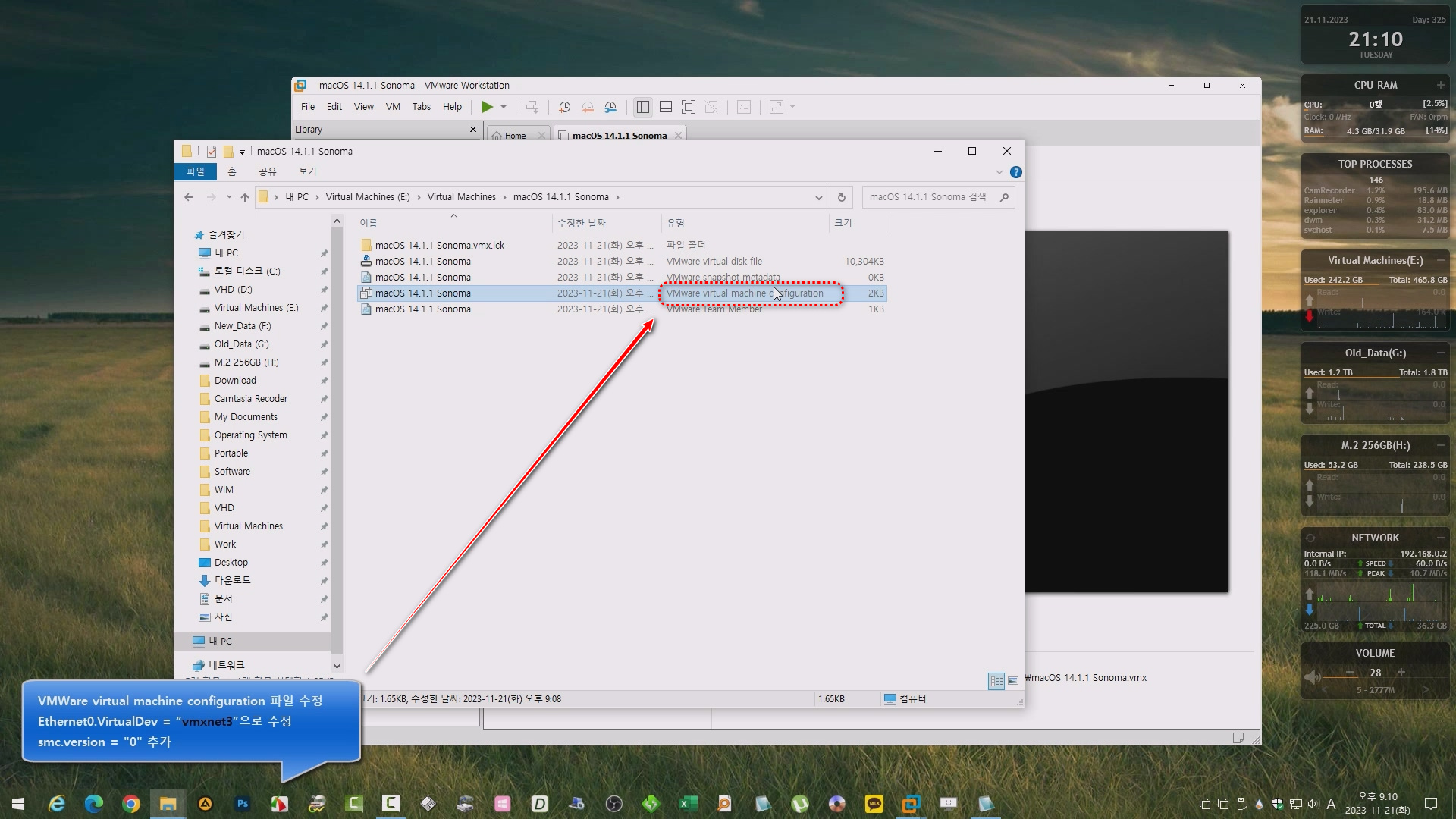Open Google Chrome from the taskbar
The image size is (1456, 819).
pyautogui.click(x=131, y=804)
